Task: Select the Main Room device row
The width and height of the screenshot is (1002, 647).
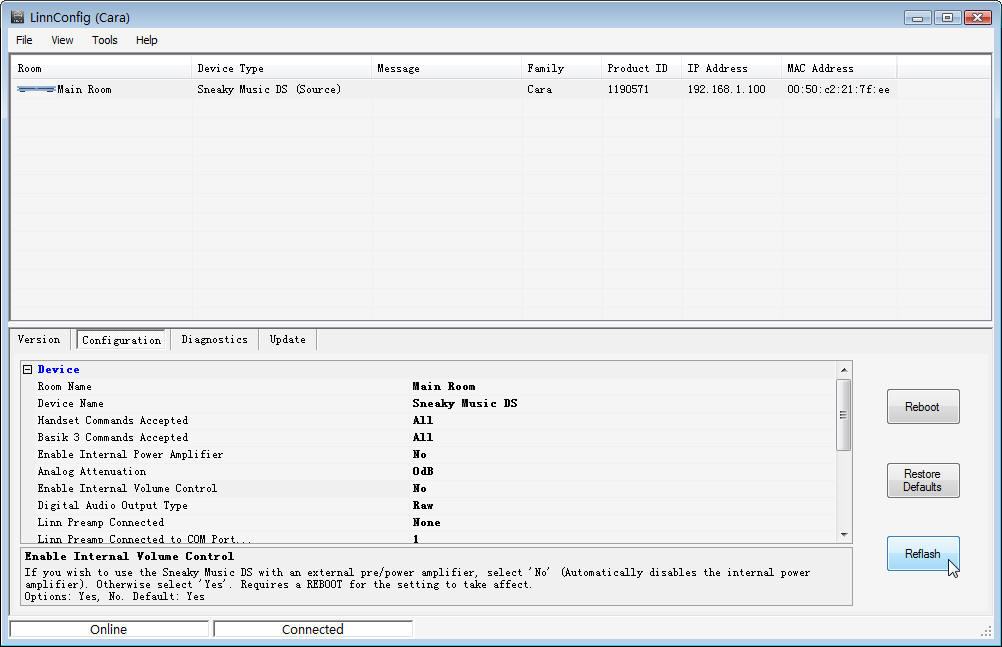Action: (x=501, y=90)
